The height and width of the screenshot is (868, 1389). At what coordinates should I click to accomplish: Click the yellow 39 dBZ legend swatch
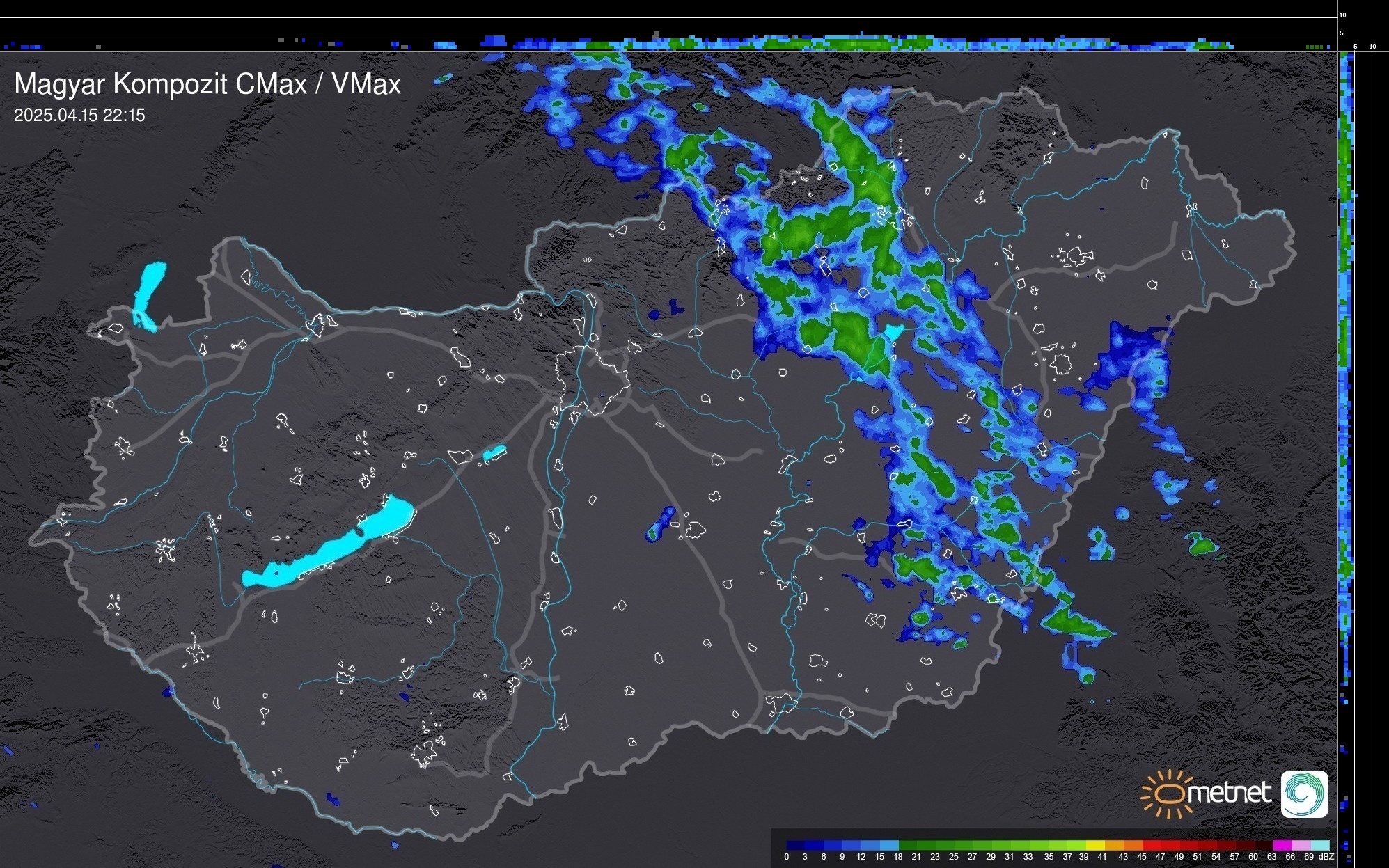pos(1095,845)
